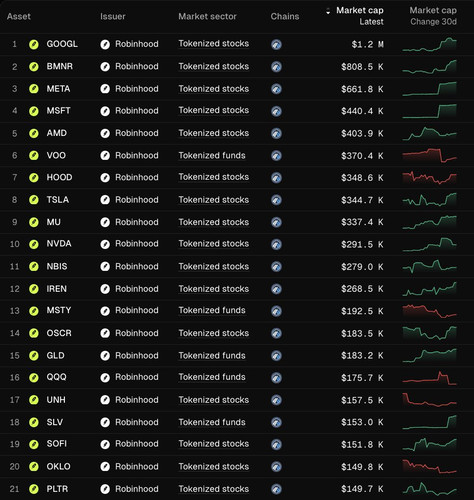Click the PLTR asset token icon
This screenshot has height=500, width=474.
[34, 489]
